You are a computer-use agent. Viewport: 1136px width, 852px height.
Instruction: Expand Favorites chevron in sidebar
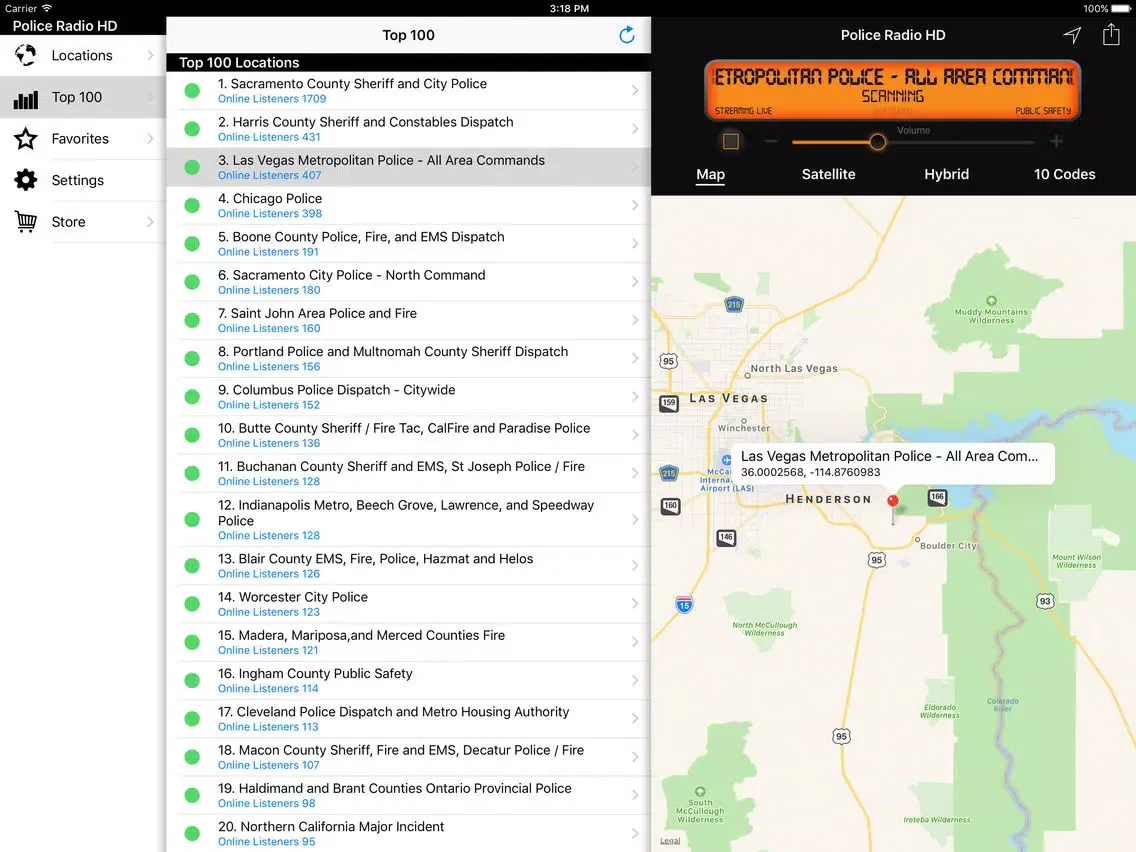(150, 138)
